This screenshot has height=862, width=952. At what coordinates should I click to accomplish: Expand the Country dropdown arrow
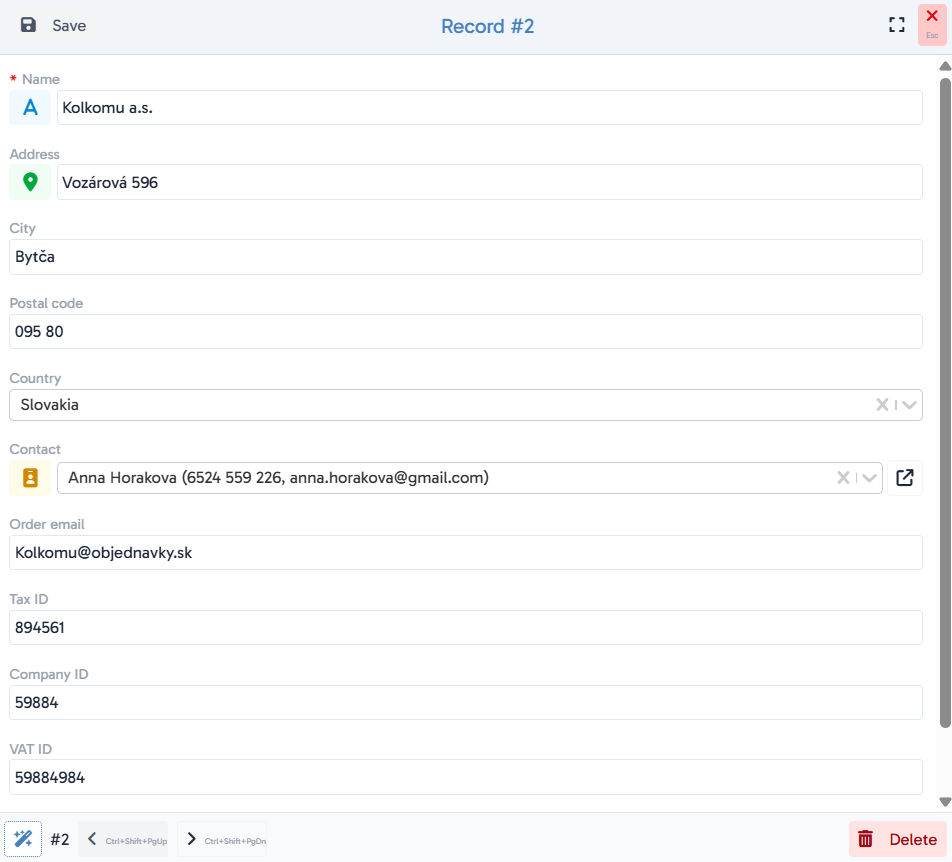tap(909, 405)
